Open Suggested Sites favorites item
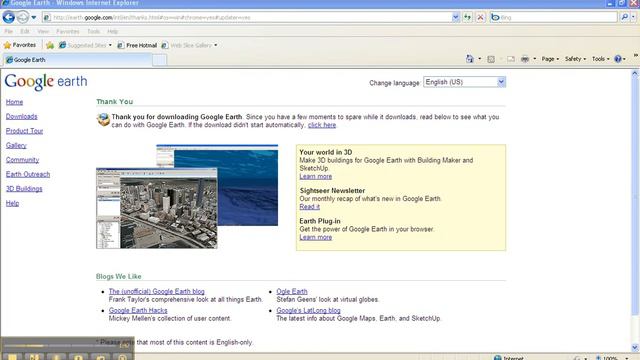640x360 pixels. click(x=85, y=45)
